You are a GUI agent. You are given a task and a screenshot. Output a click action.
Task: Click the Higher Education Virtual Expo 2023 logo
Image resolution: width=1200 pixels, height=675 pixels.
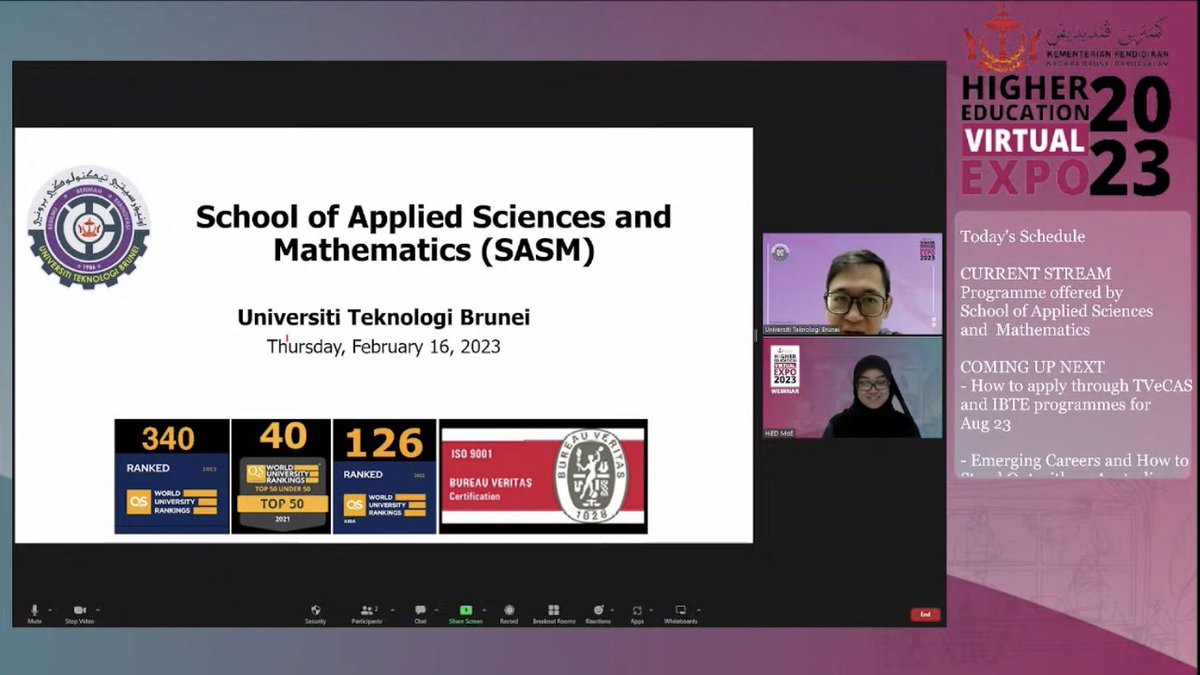(1066, 135)
